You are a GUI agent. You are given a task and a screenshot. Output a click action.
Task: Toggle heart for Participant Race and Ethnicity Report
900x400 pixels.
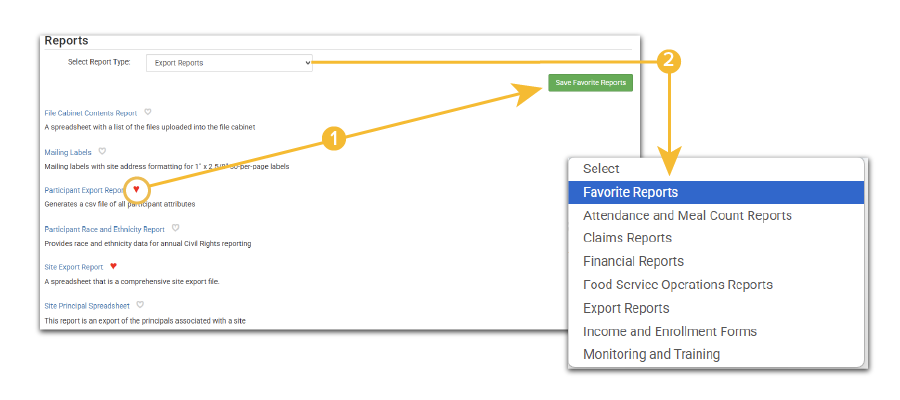tap(175, 228)
